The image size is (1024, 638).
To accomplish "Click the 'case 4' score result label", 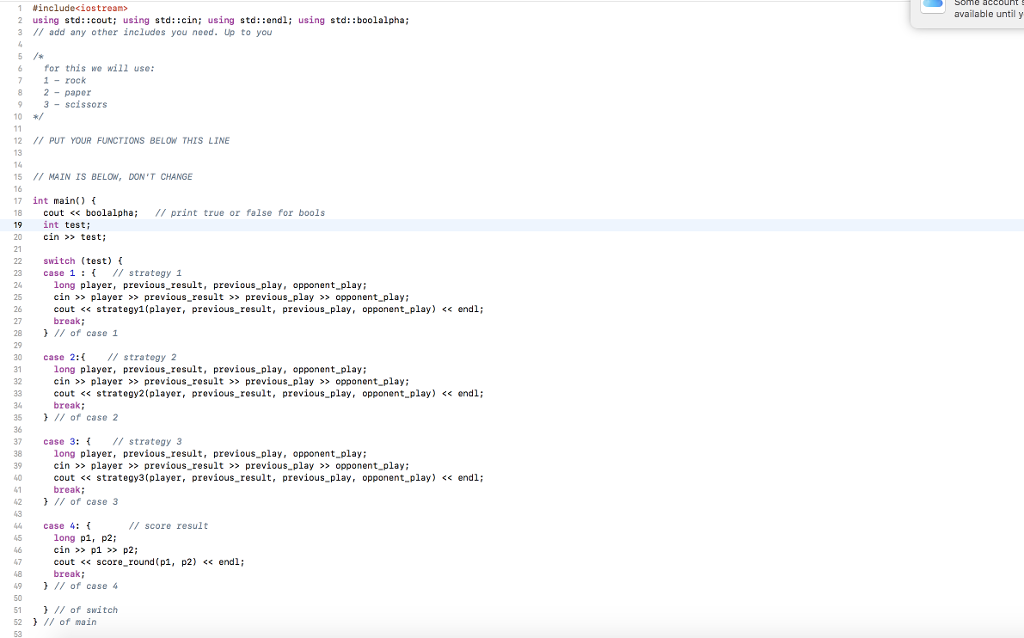I will pos(58,525).
